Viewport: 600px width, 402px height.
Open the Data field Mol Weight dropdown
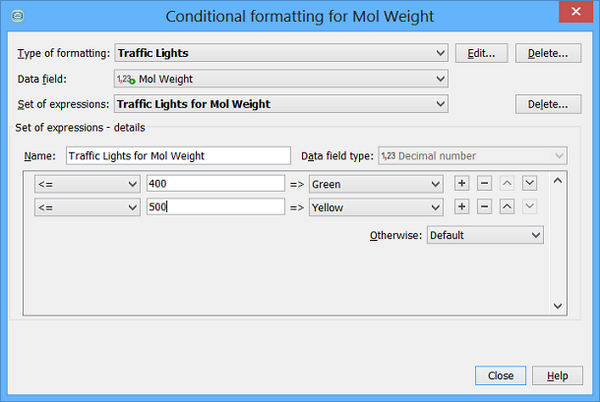click(x=281, y=78)
